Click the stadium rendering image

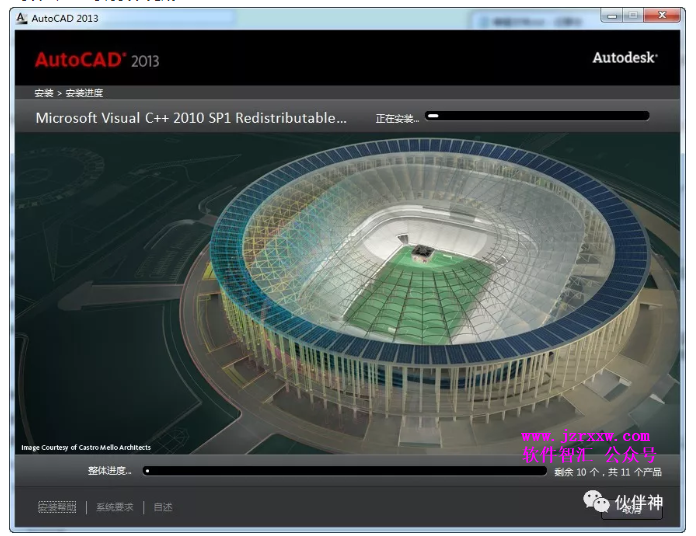click(x=347, y=293)
